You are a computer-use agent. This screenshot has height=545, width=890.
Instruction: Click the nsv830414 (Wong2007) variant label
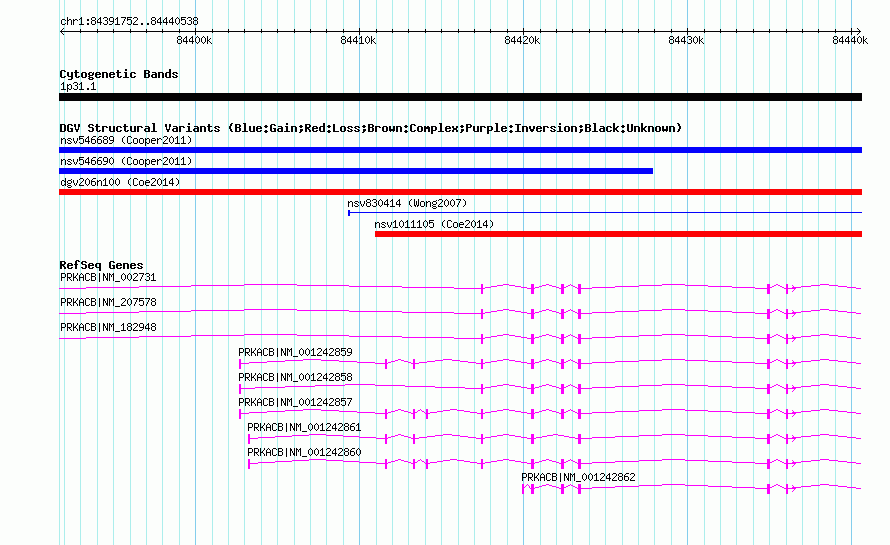(407, 203)
